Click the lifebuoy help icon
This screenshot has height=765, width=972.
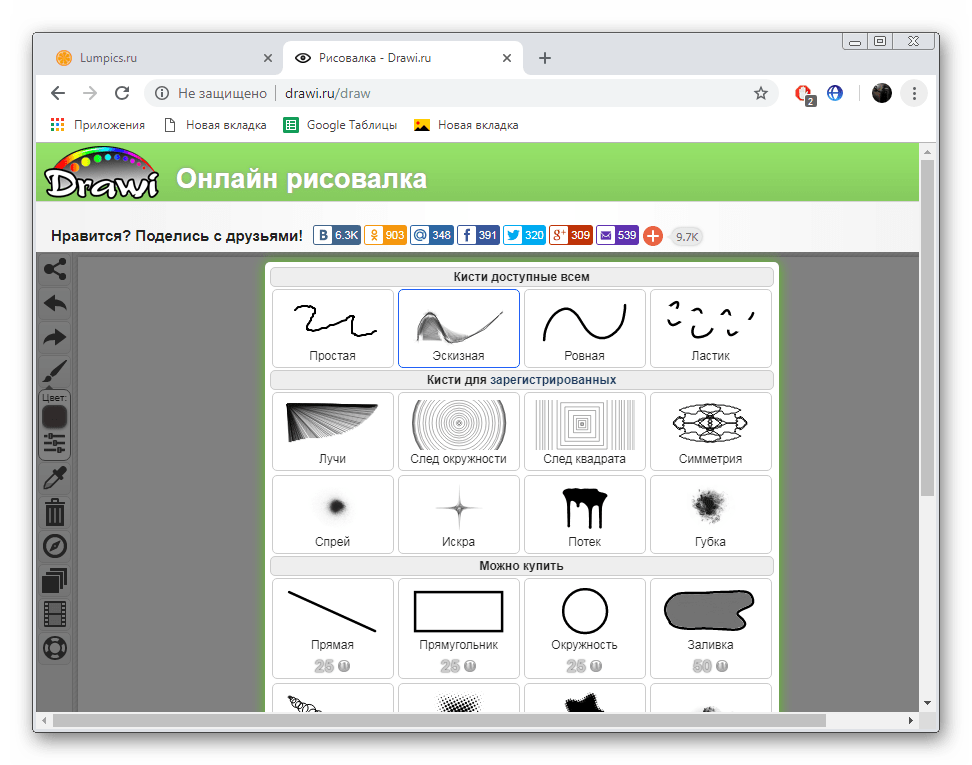pos(55,649)
